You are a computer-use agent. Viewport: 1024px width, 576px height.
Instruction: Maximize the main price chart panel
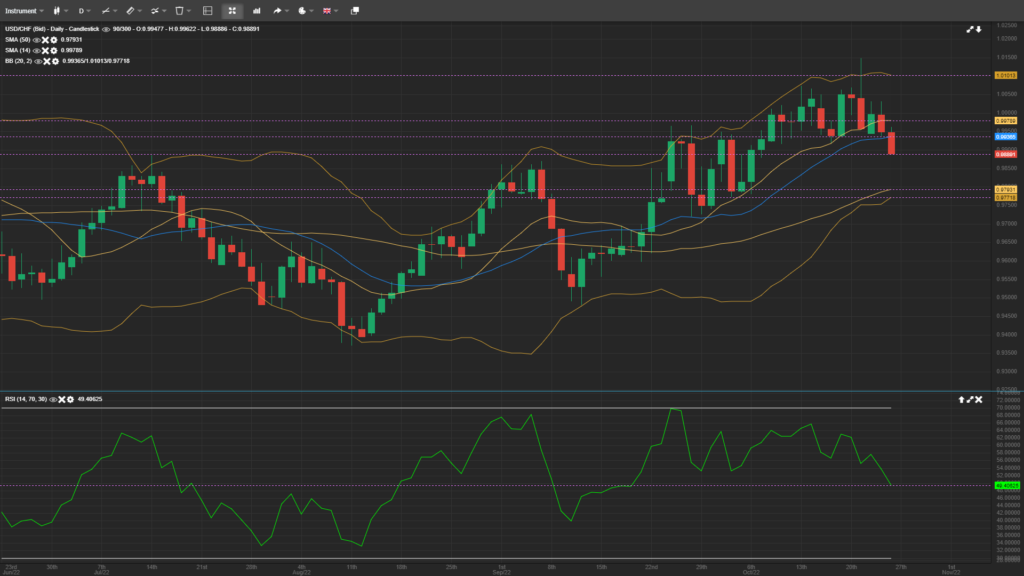click(970, 29)
